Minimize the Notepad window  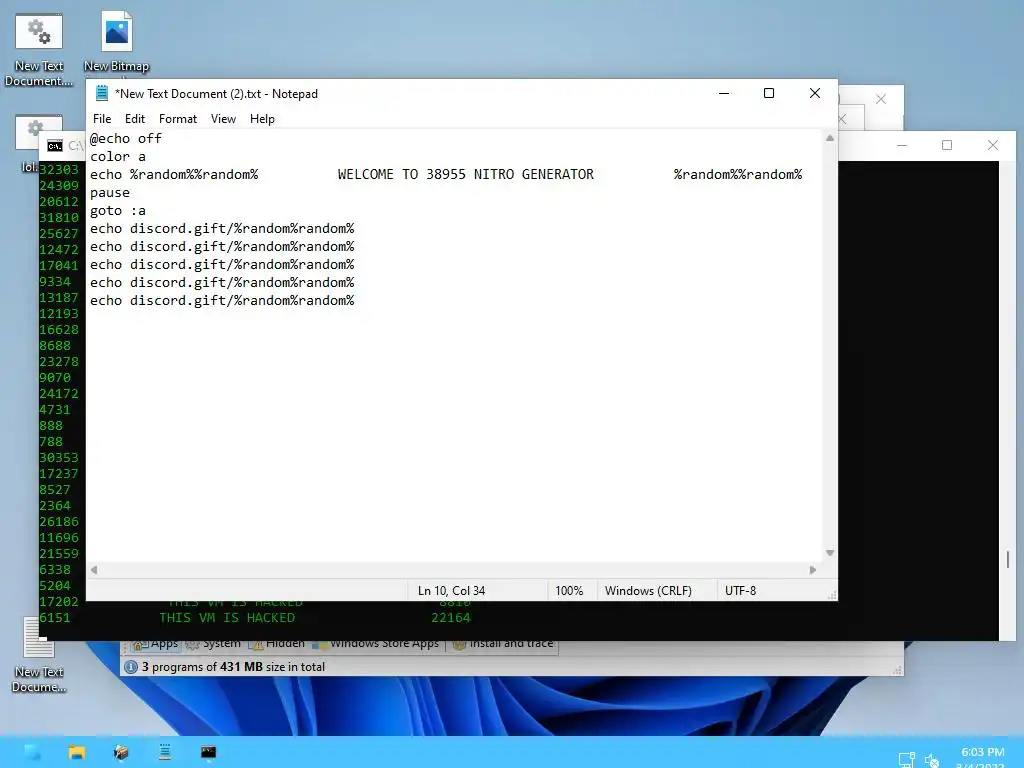click(724, 93)
